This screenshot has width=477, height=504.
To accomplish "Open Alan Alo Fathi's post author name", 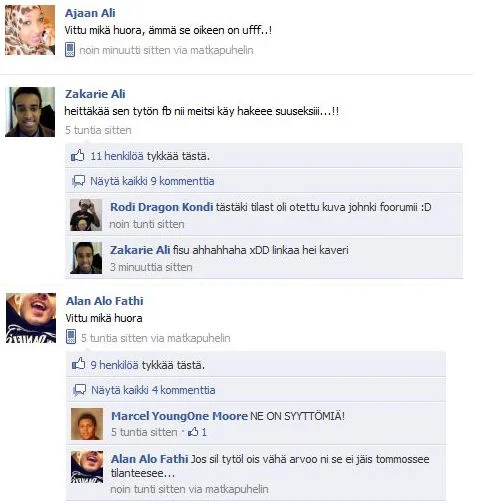I will point(105,301).
